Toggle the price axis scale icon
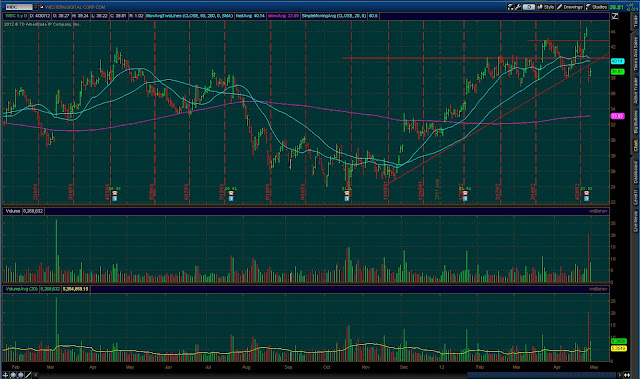640x379 pixels. pyautogui.click(x=615, y=16)
